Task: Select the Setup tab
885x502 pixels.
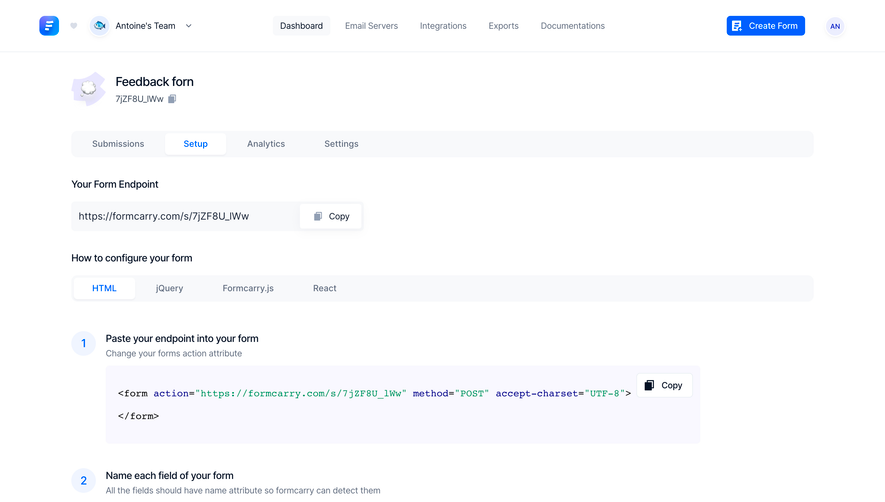Action: click(195, 144)
